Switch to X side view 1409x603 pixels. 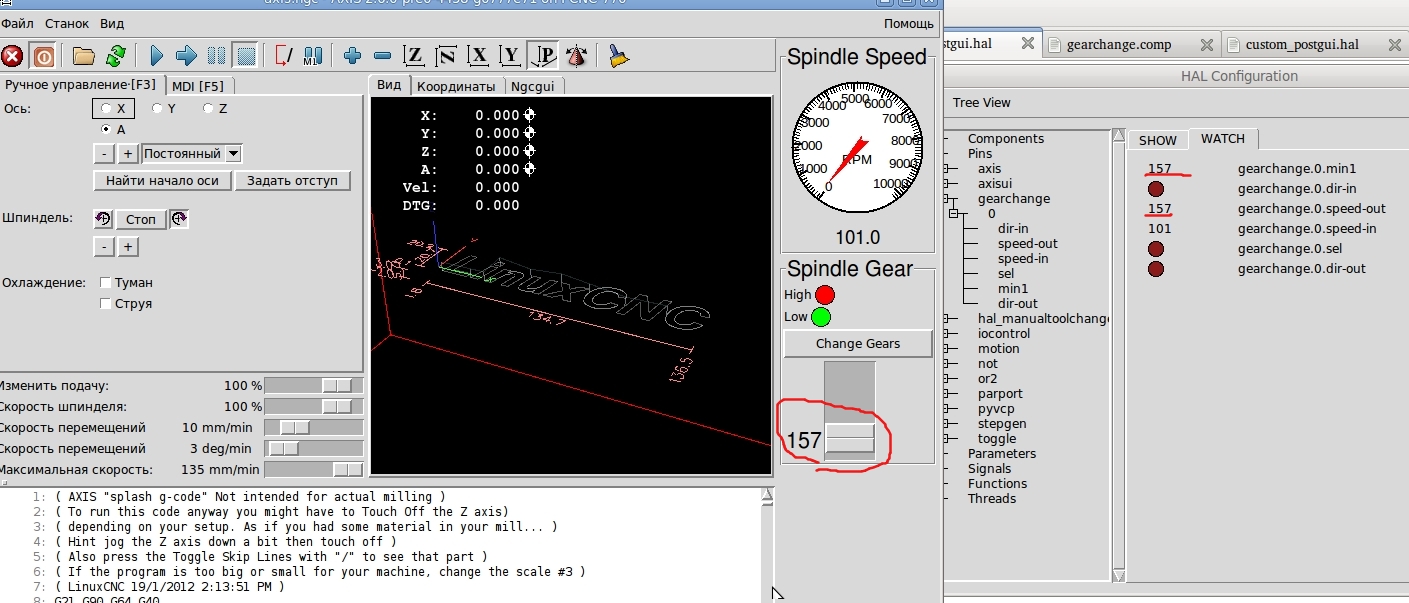click(x=479, y=56)
